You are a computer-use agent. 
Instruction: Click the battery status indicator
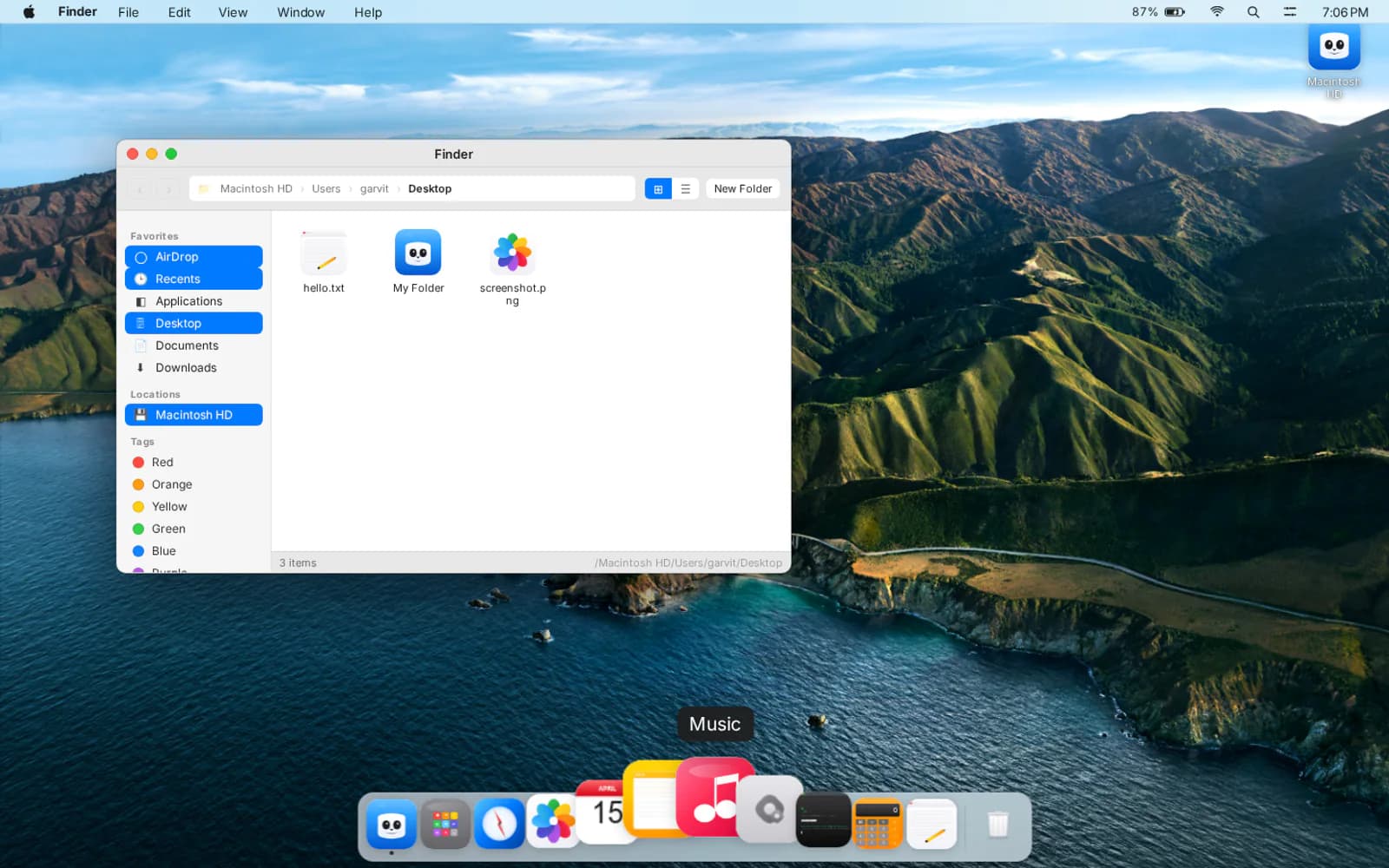coord(1158,12)
